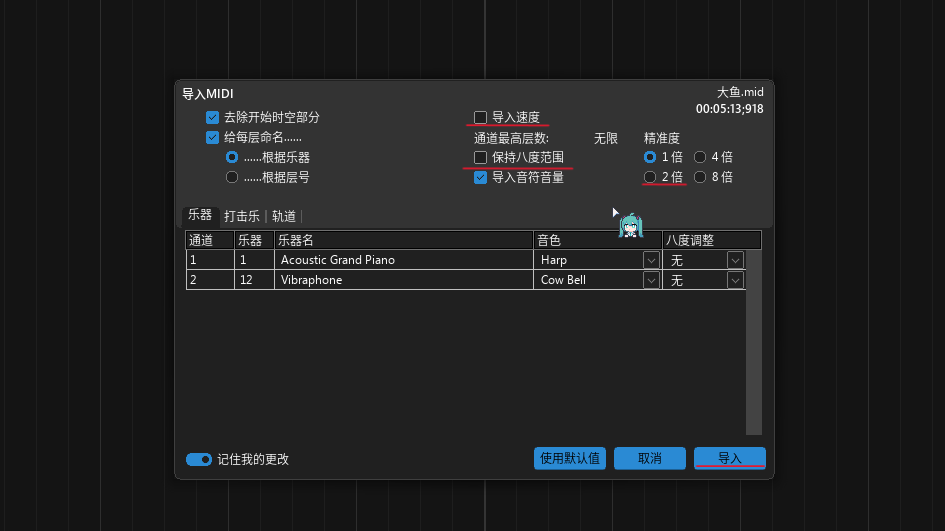Toggle 给每层命名 checkbox
The image size is (945, 531).
coord(212,137)
